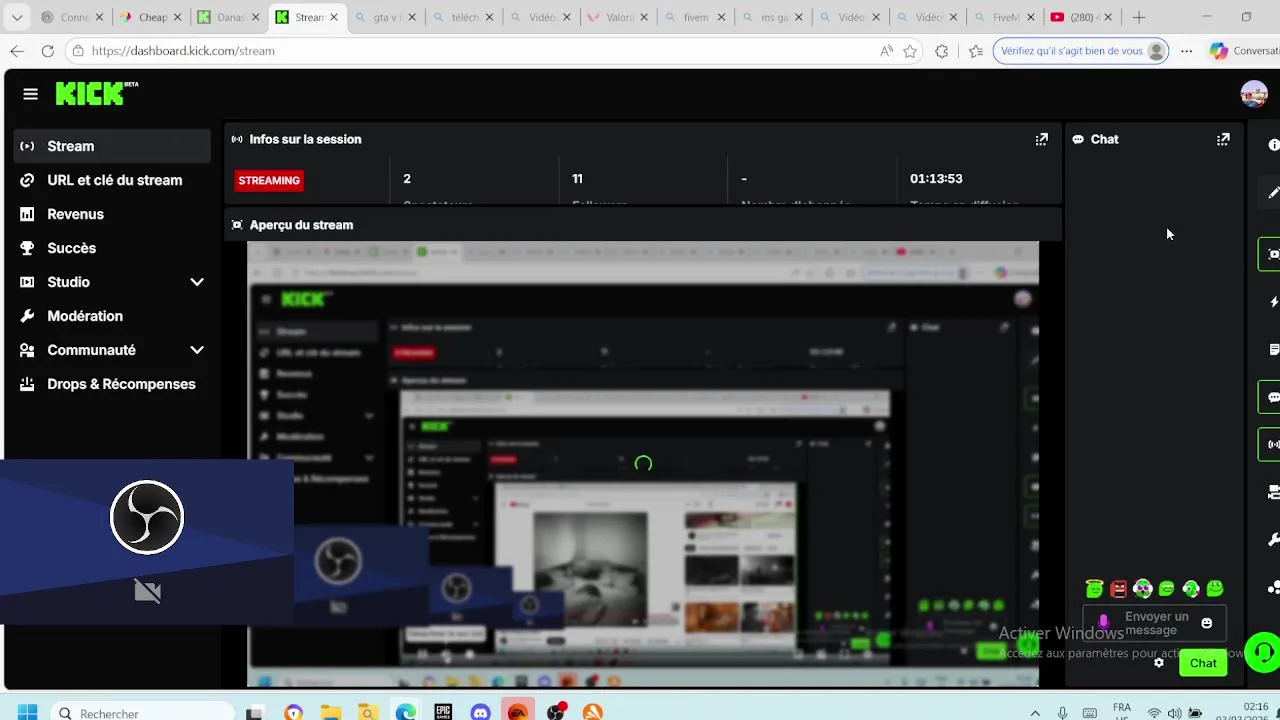Click the stream preview thumbnail

click(643, 464)
